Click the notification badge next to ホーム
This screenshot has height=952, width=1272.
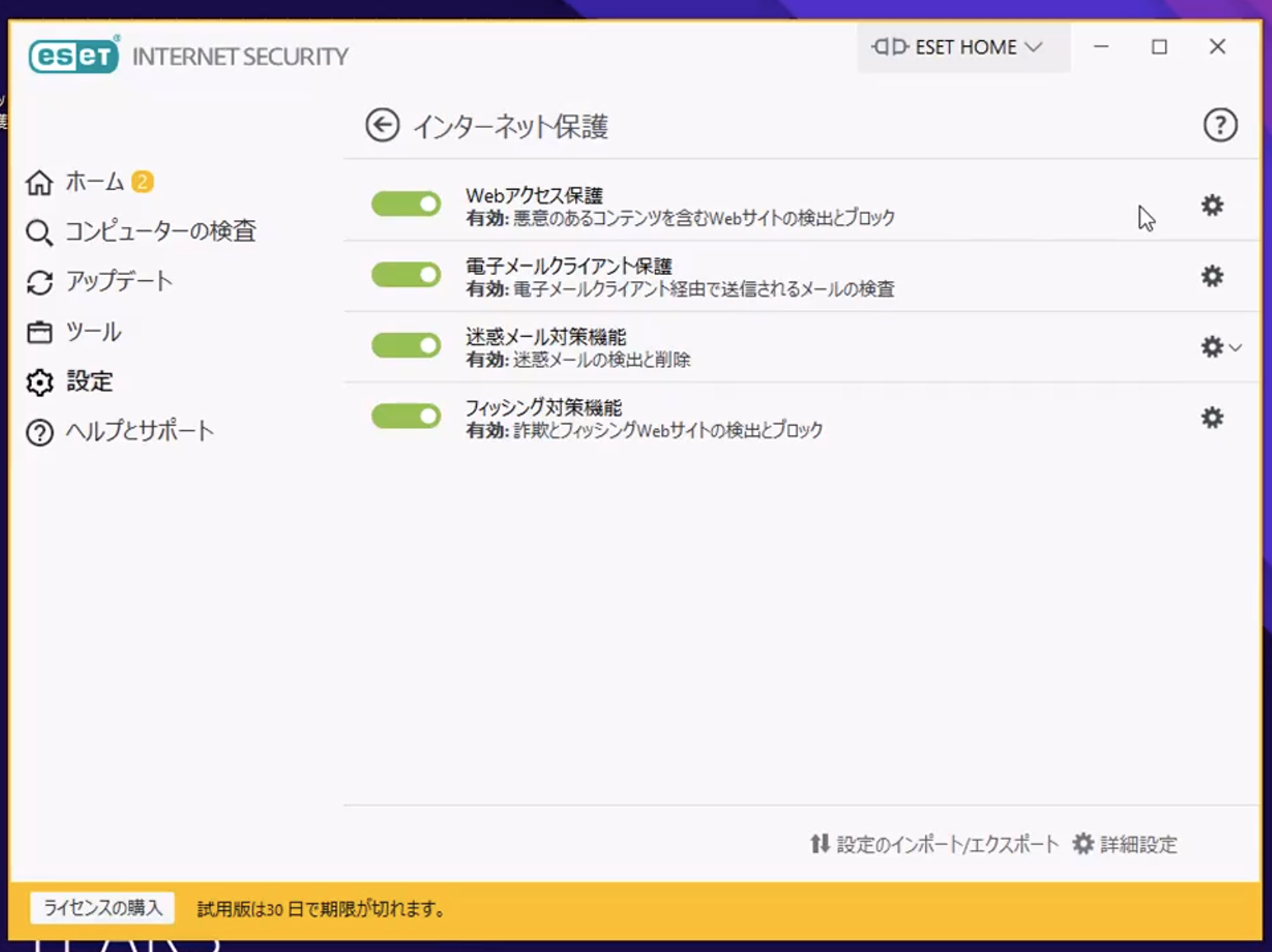[x=142, y=182]
